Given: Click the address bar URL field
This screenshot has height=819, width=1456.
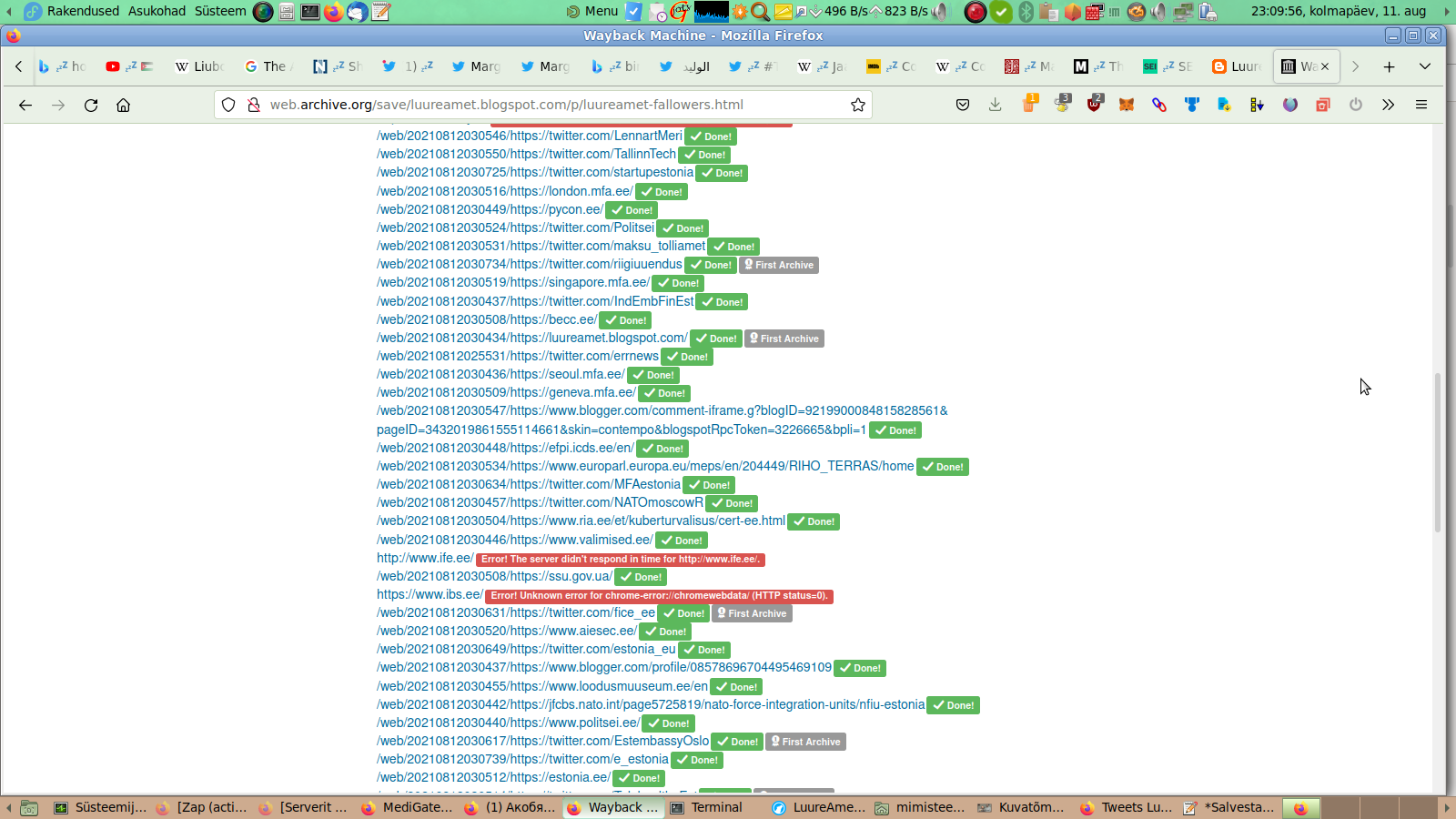Looking at the screenshot, I should (x=546, y=105).
